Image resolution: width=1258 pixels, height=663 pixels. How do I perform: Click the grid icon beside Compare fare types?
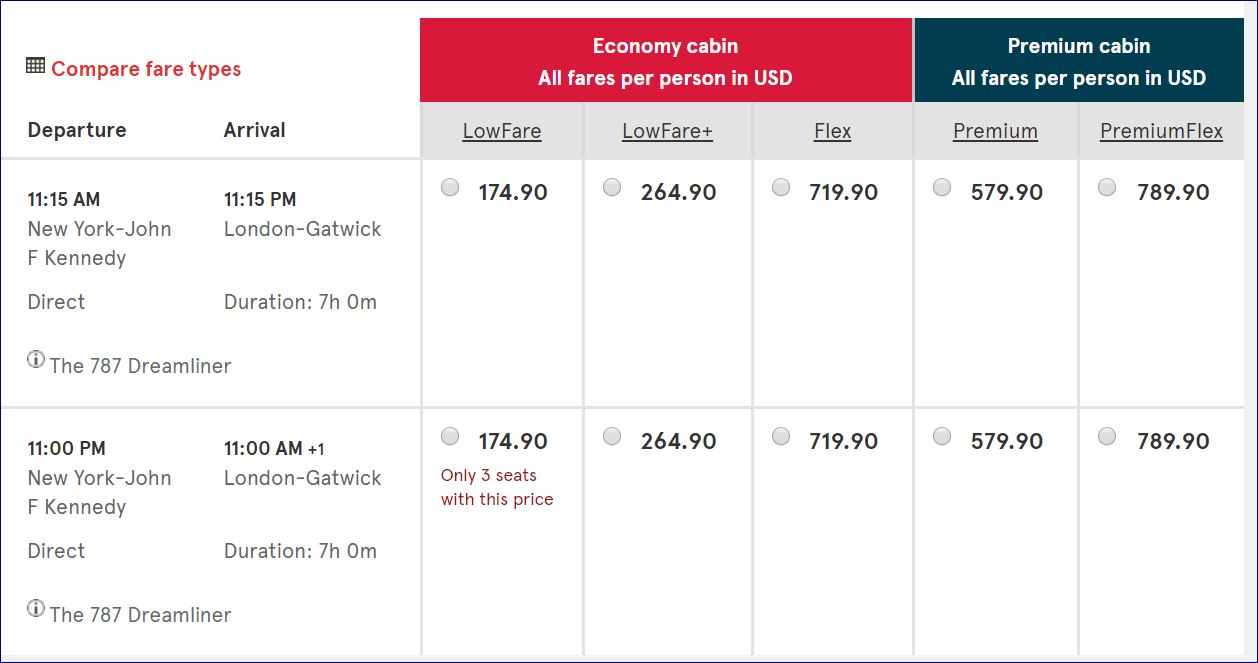click(35, 66)
